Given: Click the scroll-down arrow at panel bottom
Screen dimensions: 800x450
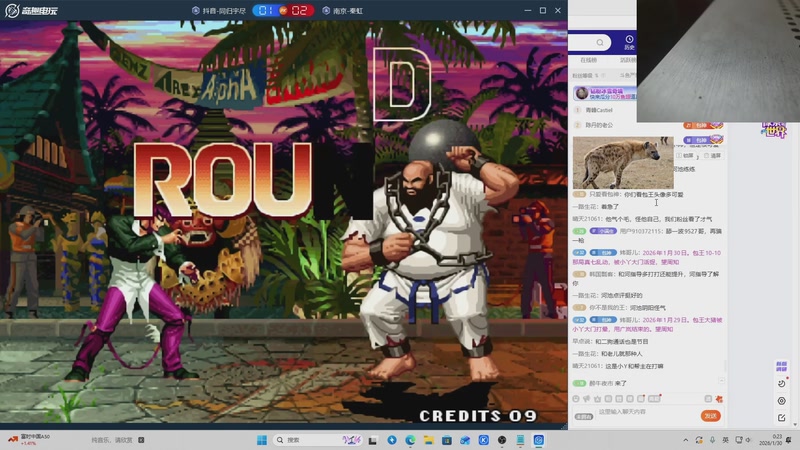Looking at the screenshot, I should coord(795,424).
